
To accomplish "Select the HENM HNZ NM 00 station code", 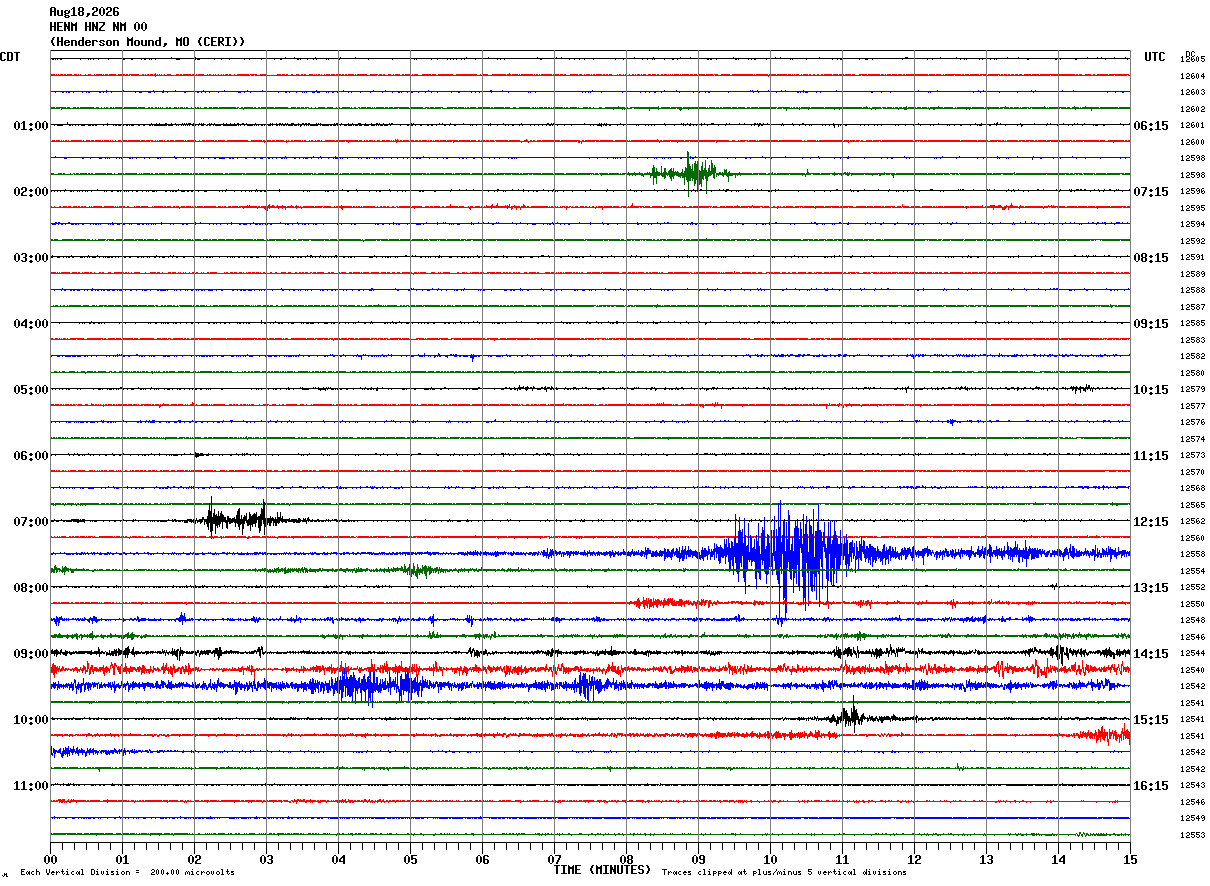I will (x=98, y=27).
